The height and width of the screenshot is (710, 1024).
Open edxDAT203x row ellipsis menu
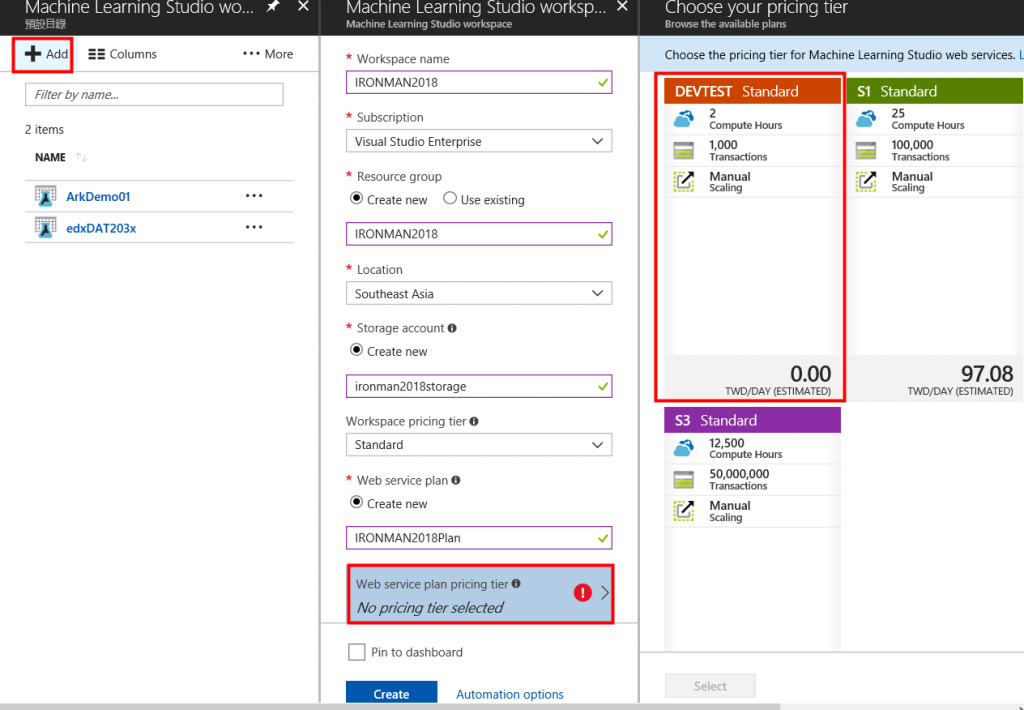pos(254,227)
